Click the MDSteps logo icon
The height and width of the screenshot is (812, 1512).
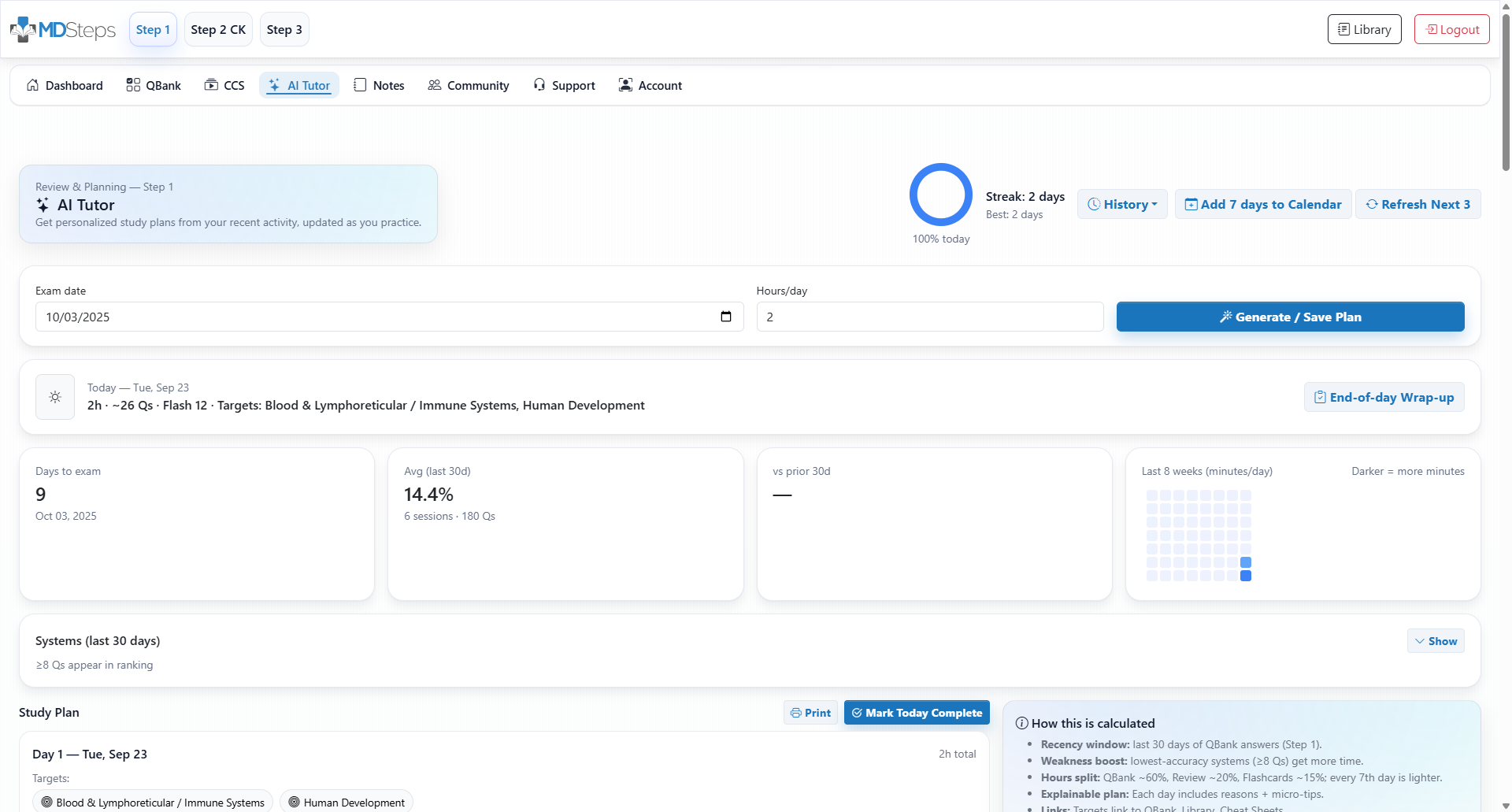tap(24, 29)
